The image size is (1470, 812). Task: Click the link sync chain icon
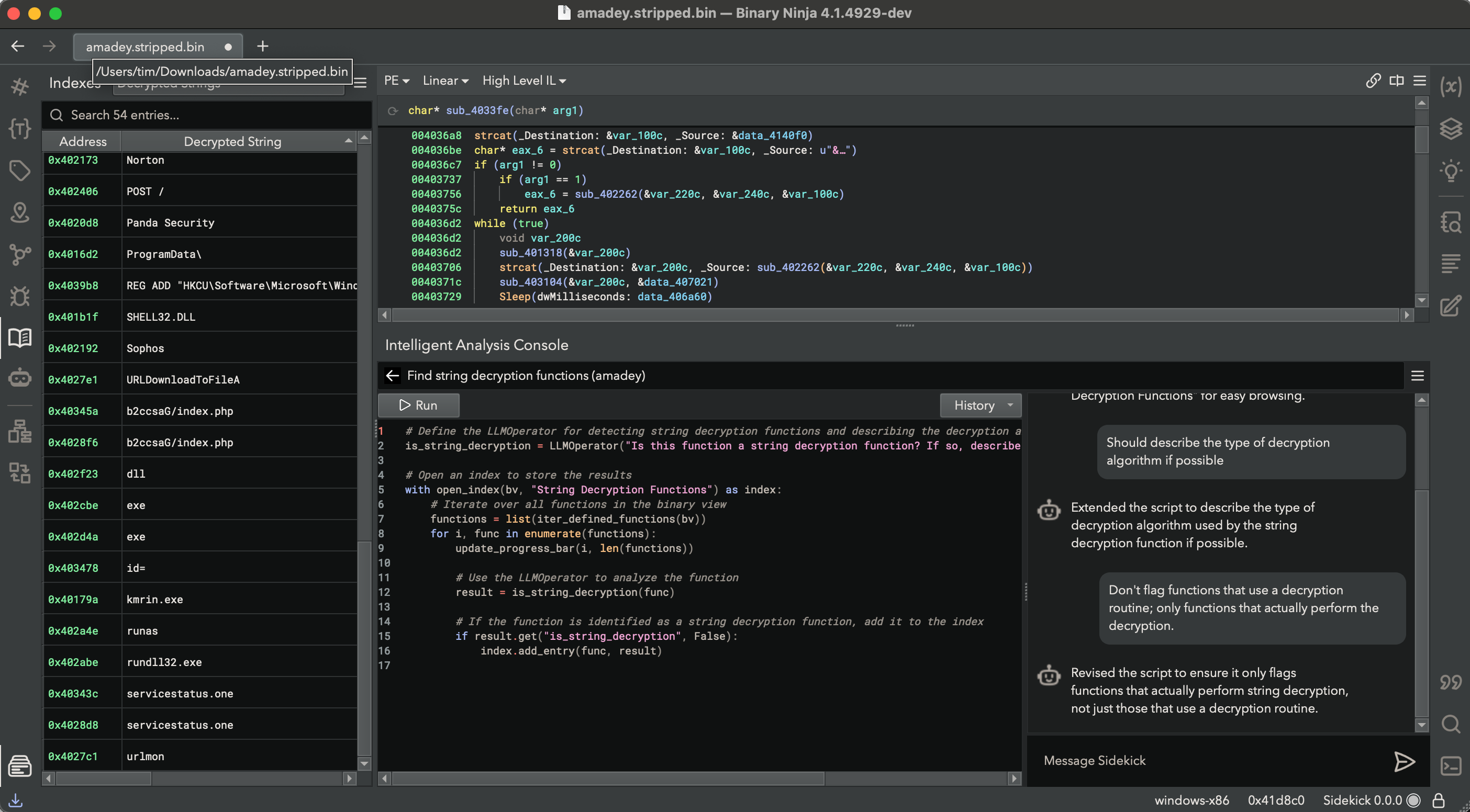click(x=1373, y=81)
